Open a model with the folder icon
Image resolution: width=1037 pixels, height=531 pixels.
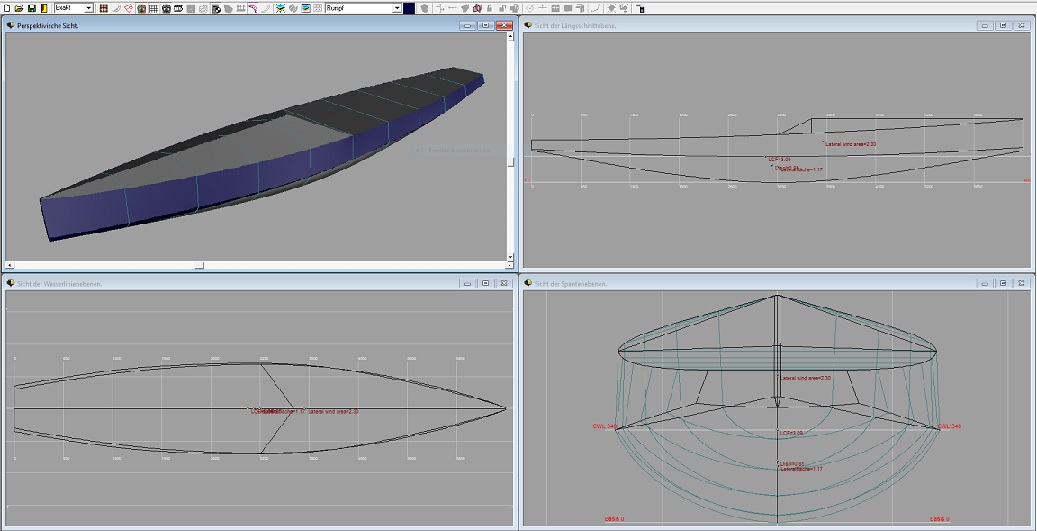point(18,8)
